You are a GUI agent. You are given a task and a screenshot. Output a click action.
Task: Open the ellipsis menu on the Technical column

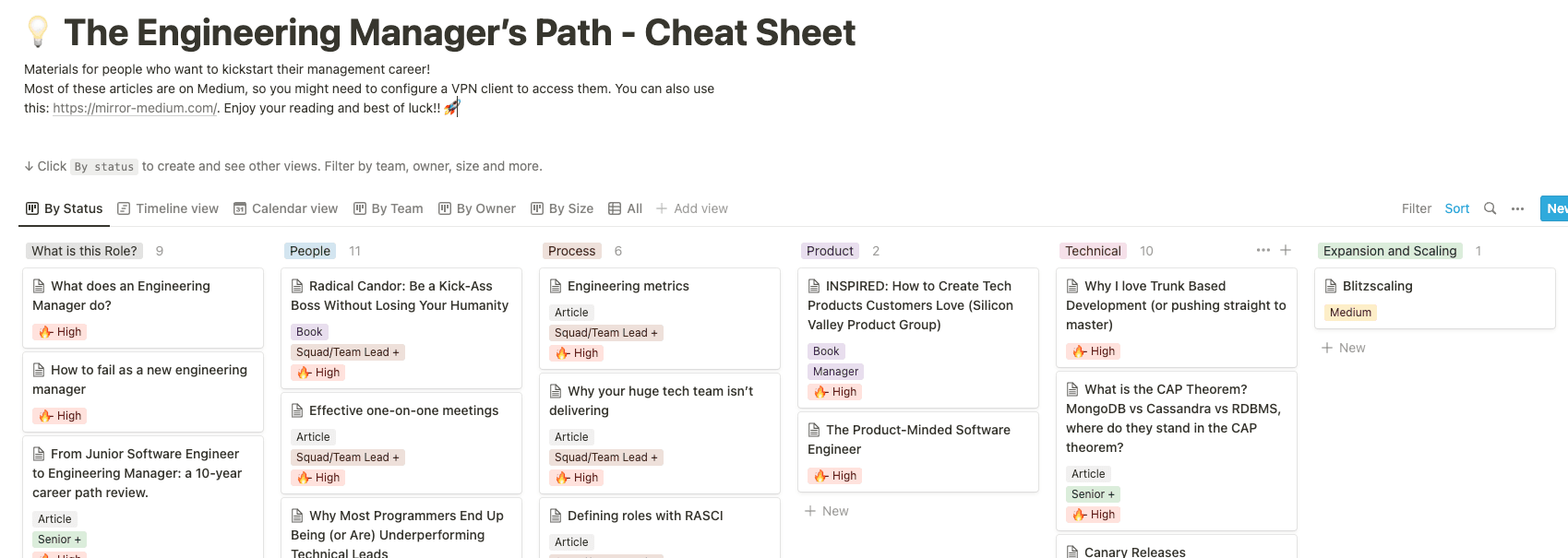[x=1263, y=250]
